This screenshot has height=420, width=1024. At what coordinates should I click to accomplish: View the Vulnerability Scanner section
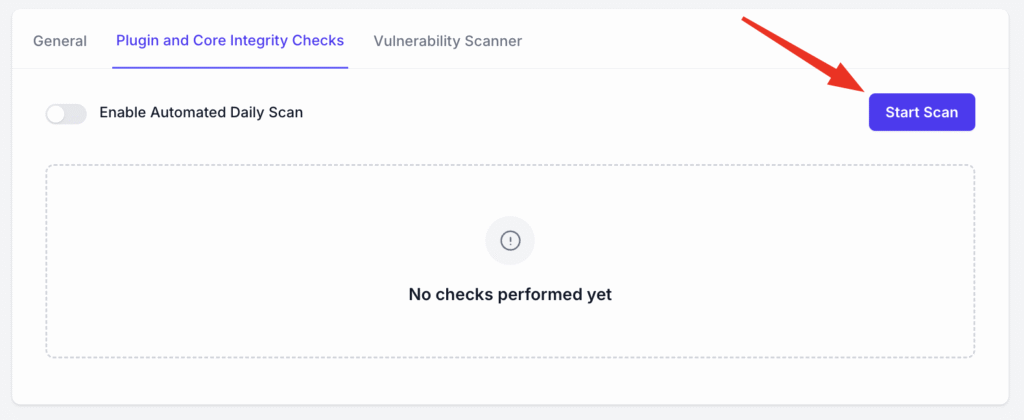point(447,41)
